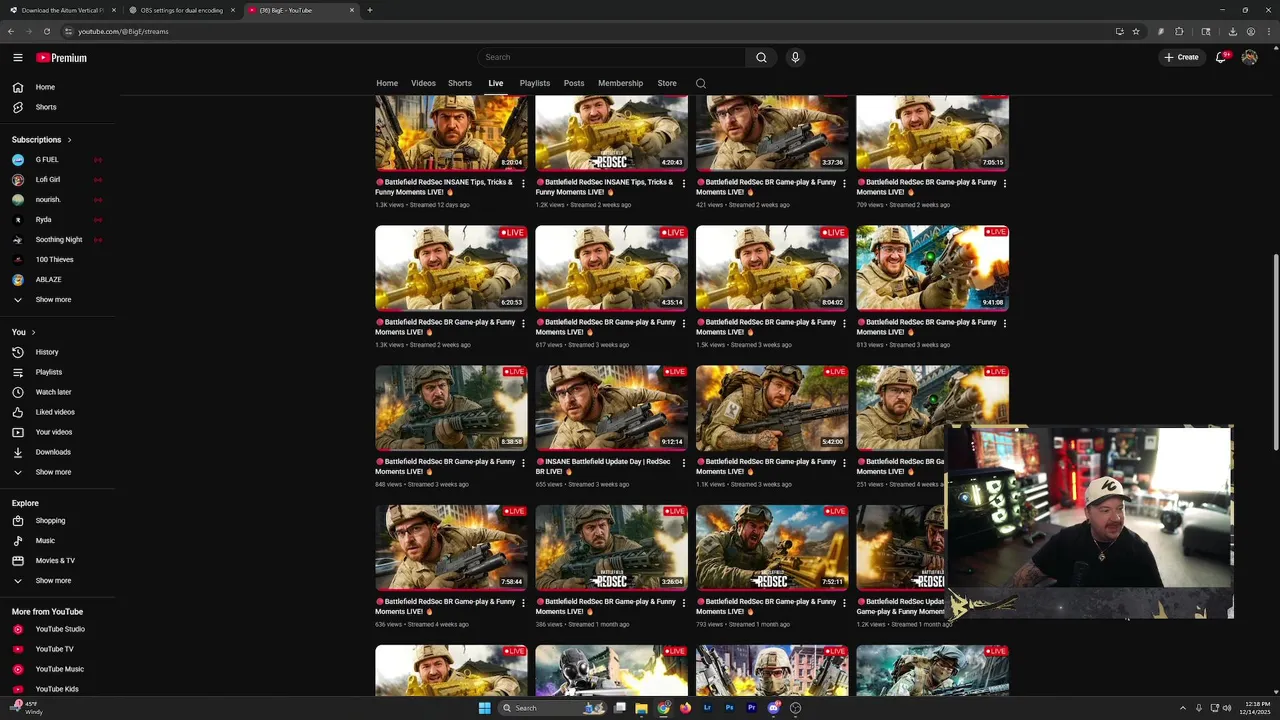Screen dimensions: 1280x720
Task: Reload the page
Action: [47, 31]
